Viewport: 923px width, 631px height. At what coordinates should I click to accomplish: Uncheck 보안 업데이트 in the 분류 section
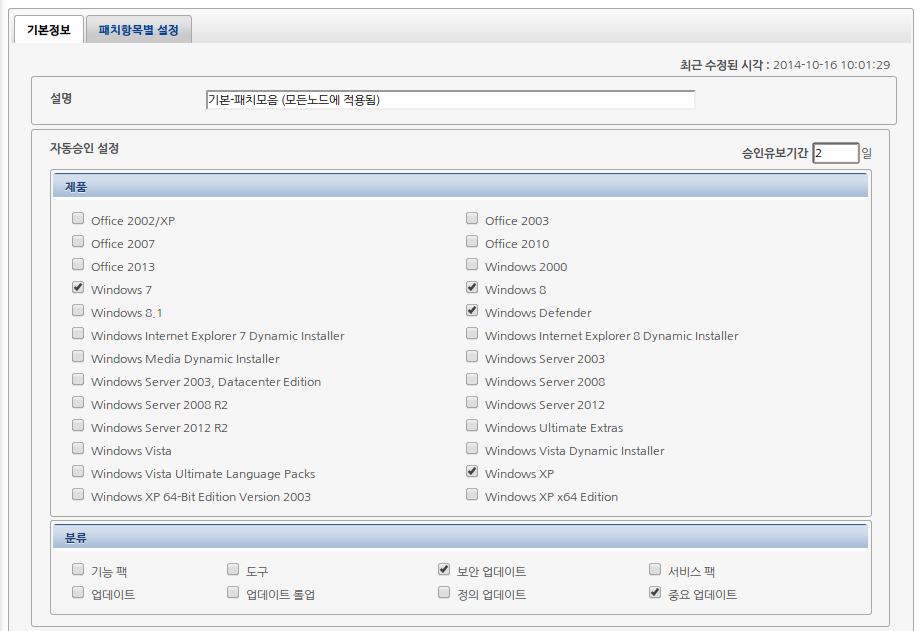tap(443, 568)
